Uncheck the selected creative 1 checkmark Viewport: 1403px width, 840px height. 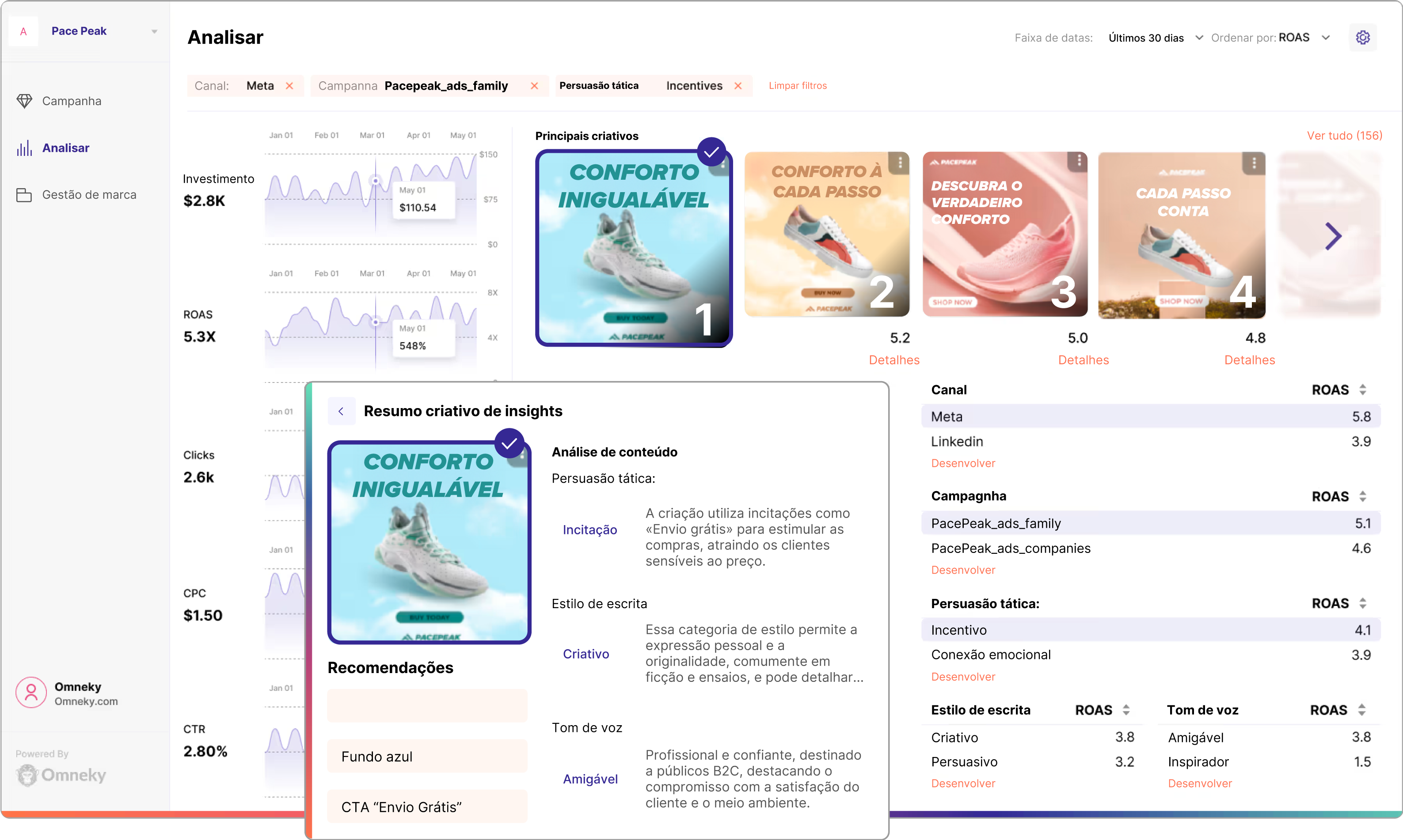pyautogui.click(x=711, y=151)
